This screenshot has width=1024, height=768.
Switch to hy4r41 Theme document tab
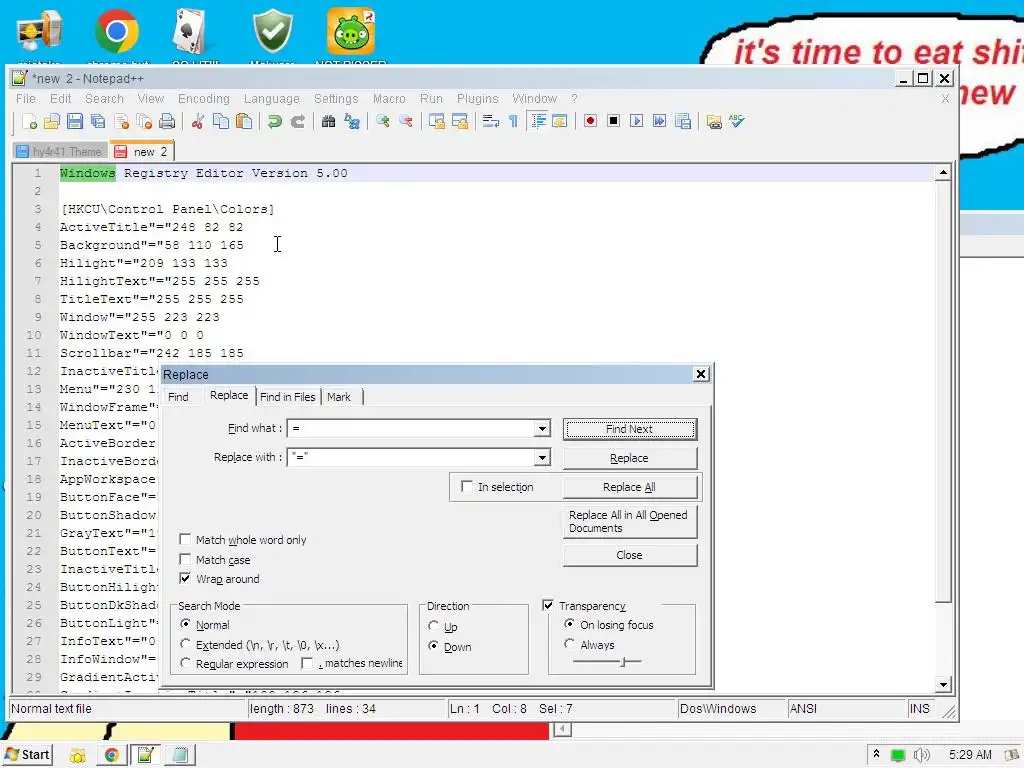pos(60,152)
